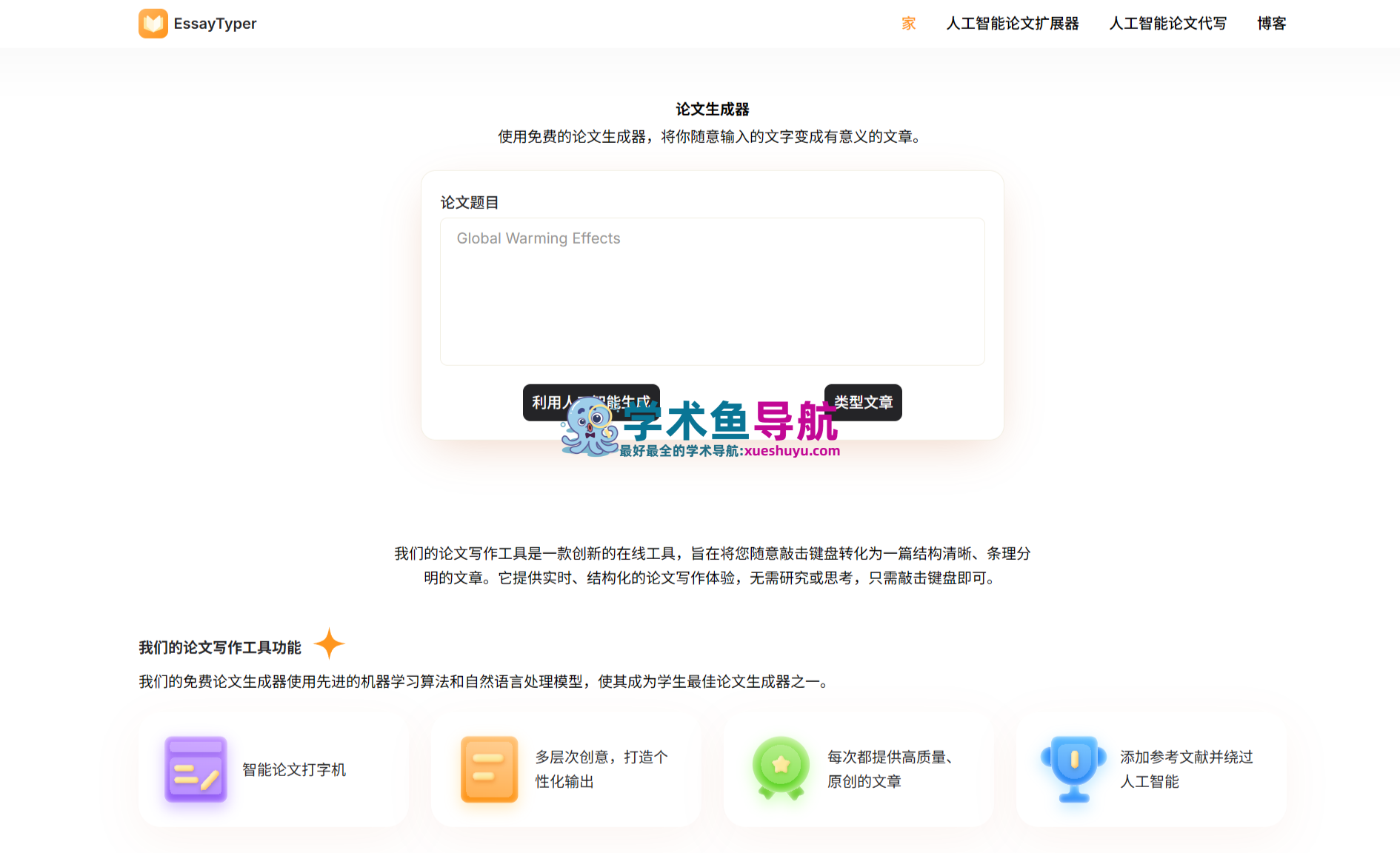
Task: Click the purple 智能论文打字机 icon
Action: tap(196, 769)
